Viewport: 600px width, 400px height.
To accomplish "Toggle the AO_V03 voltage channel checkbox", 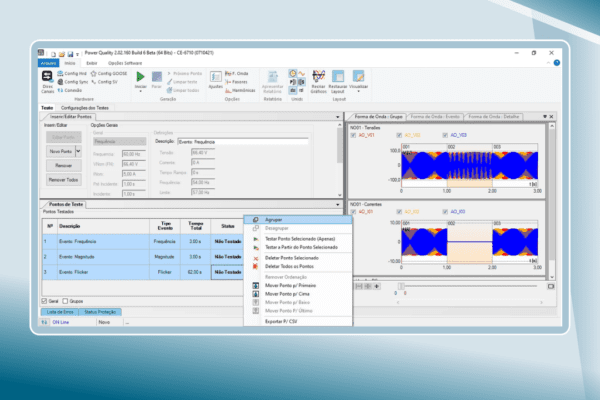I will [445, 135].
